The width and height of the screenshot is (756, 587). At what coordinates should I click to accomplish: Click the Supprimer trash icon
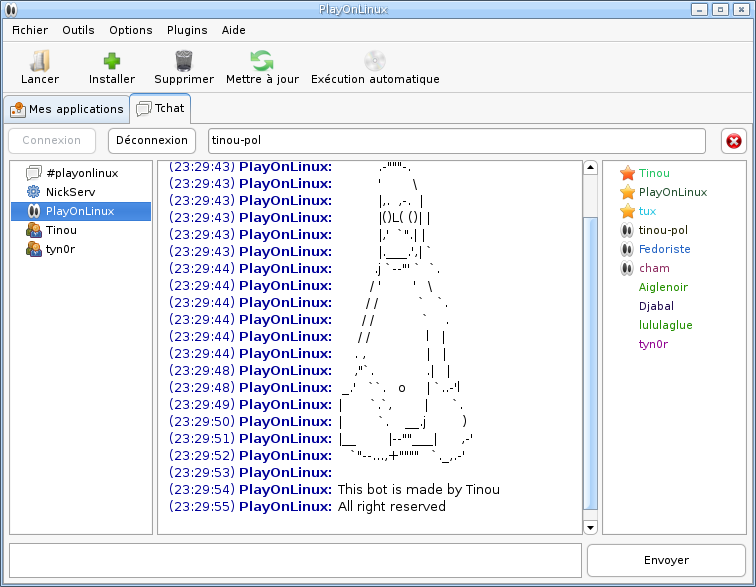[184, 61]
